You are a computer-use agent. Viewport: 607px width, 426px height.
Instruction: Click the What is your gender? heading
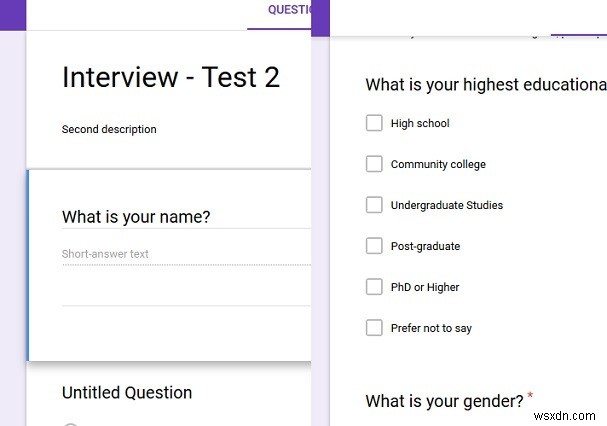[444, 401]
